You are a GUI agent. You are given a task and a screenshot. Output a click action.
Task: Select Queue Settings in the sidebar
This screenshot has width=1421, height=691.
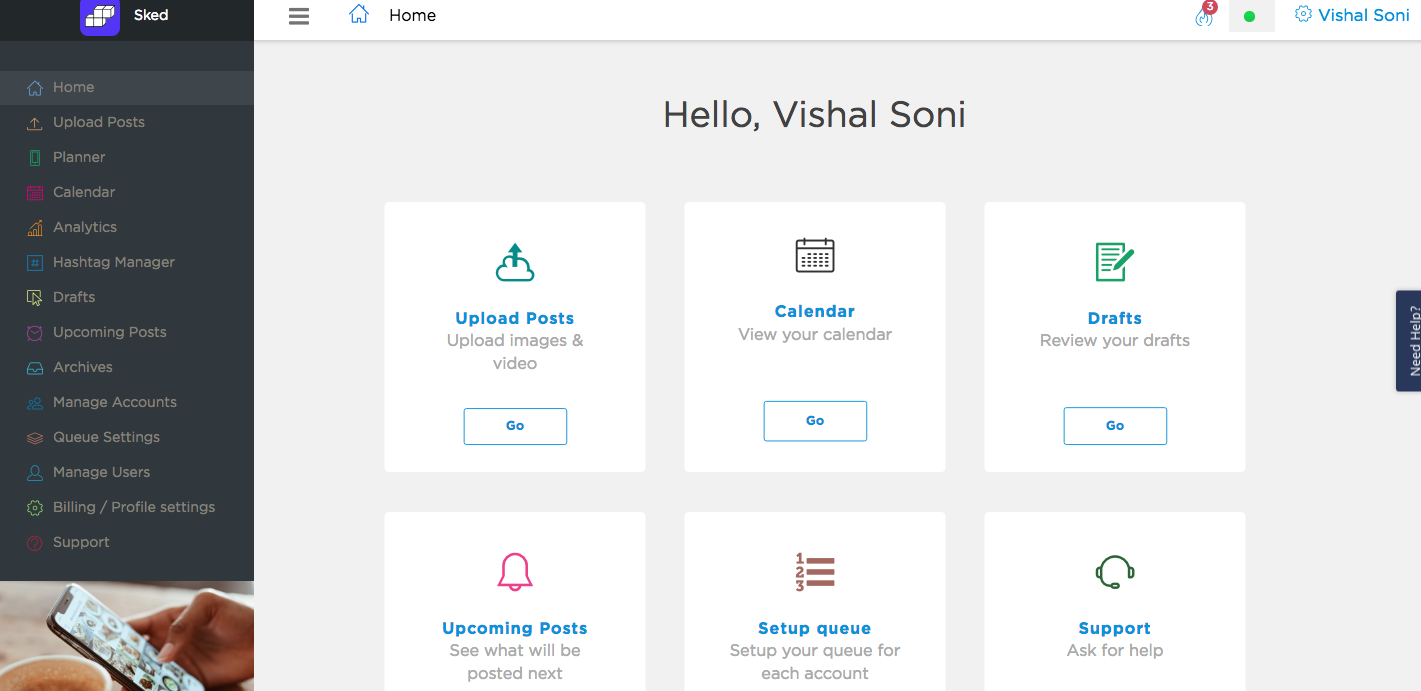pyautogui.click(x=127, y=438)
